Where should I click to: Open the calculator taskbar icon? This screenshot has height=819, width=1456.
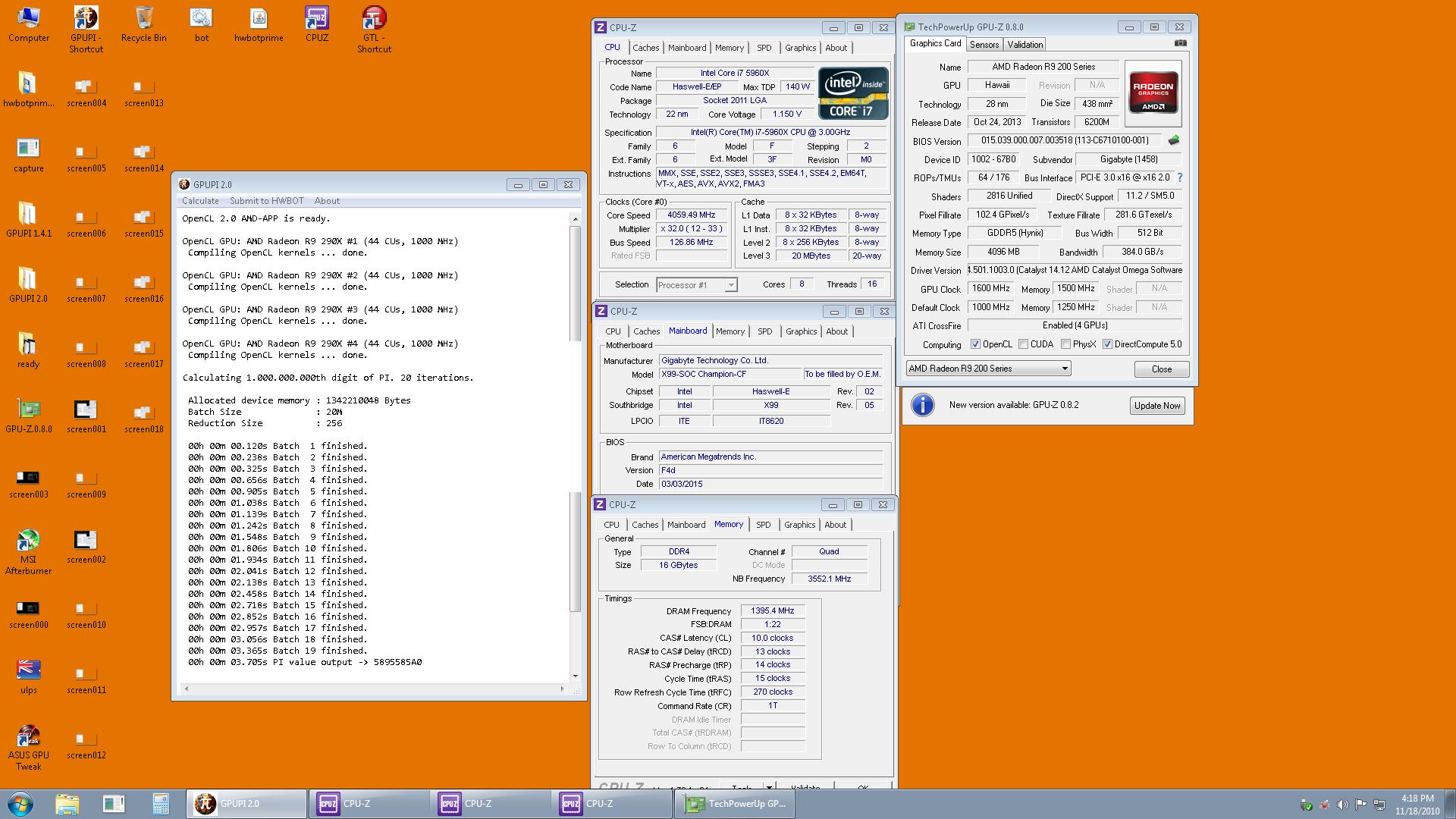(x=161, y=804)
